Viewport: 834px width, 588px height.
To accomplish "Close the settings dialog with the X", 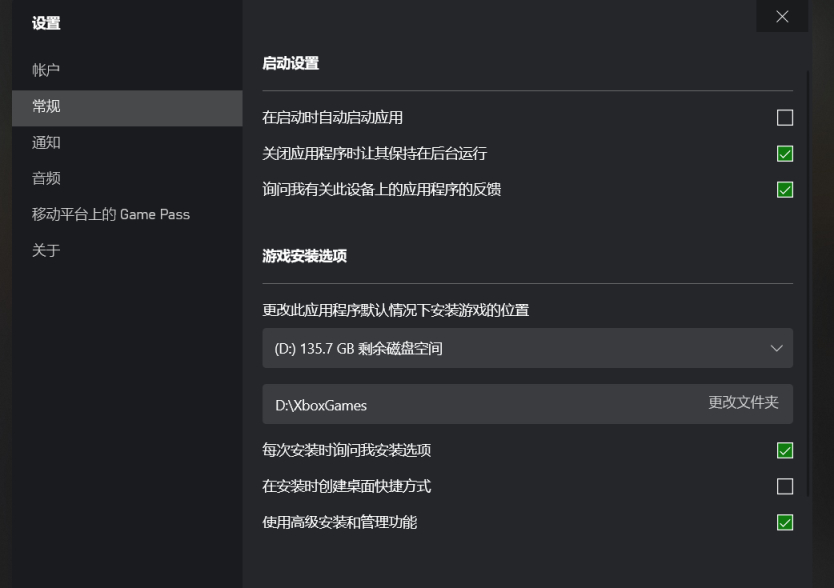I will pyautogui.click(x=782, y=16).
